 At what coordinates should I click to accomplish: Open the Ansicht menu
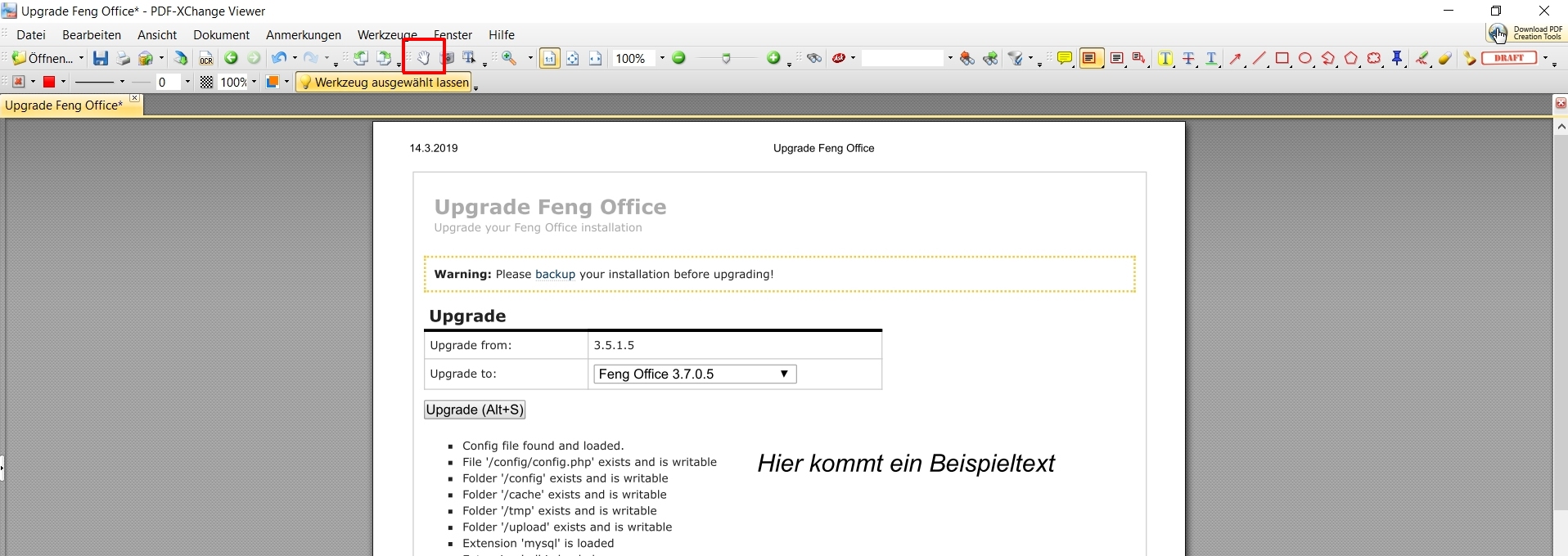click(x=157, y=34)
